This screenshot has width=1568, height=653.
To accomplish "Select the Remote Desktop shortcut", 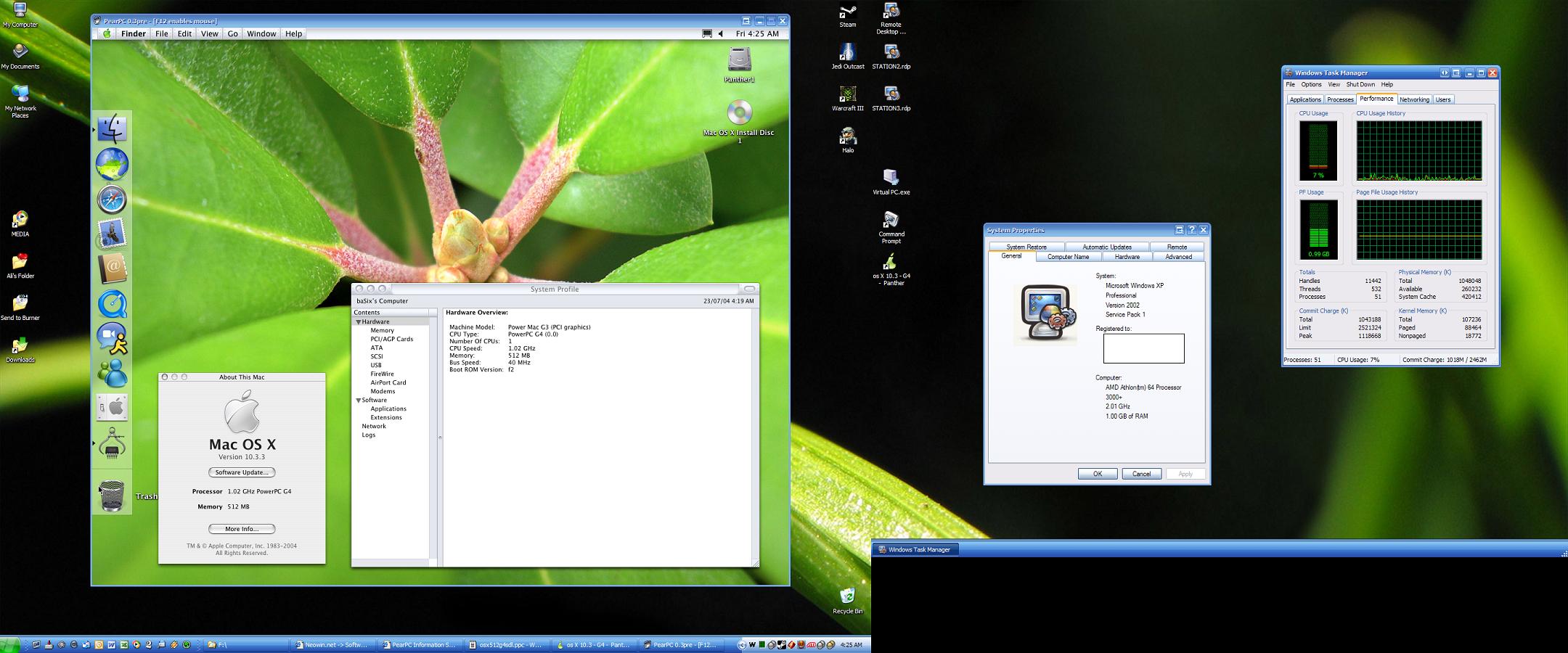I will [x=891, y=19].
